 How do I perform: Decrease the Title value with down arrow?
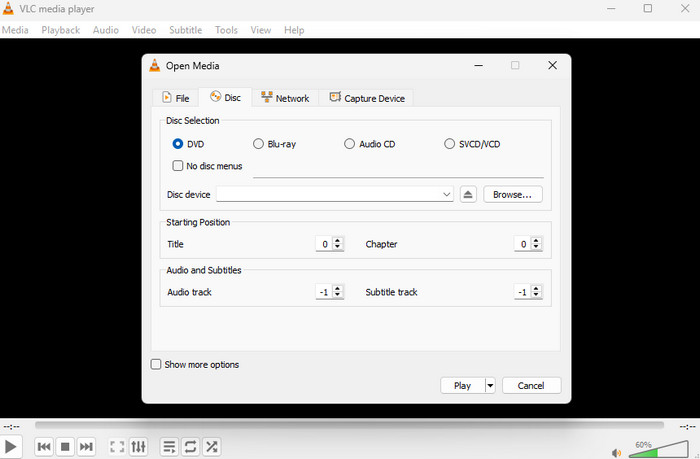(x=338, y=247)
